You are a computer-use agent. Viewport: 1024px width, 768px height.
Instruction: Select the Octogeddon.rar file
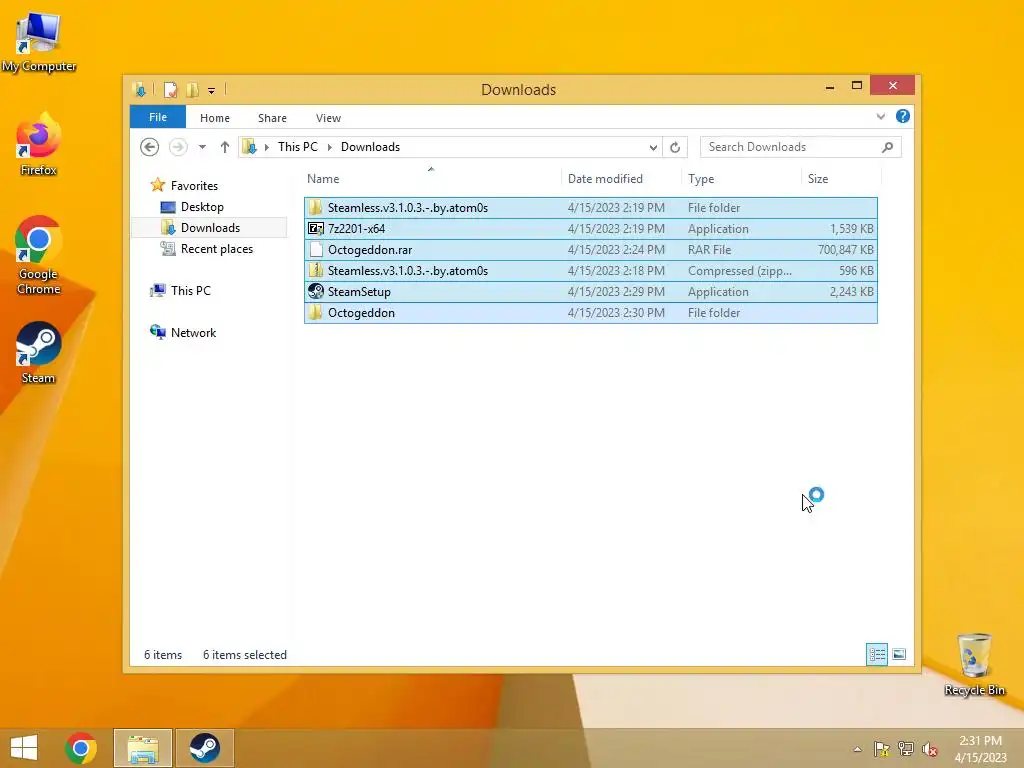point(590,249)
